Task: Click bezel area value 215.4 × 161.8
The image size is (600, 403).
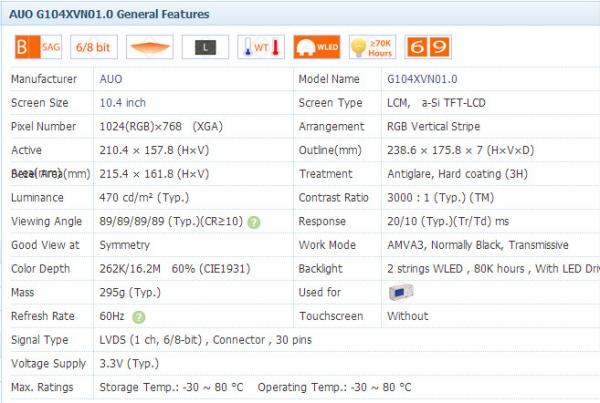Action: pos(154,174)
